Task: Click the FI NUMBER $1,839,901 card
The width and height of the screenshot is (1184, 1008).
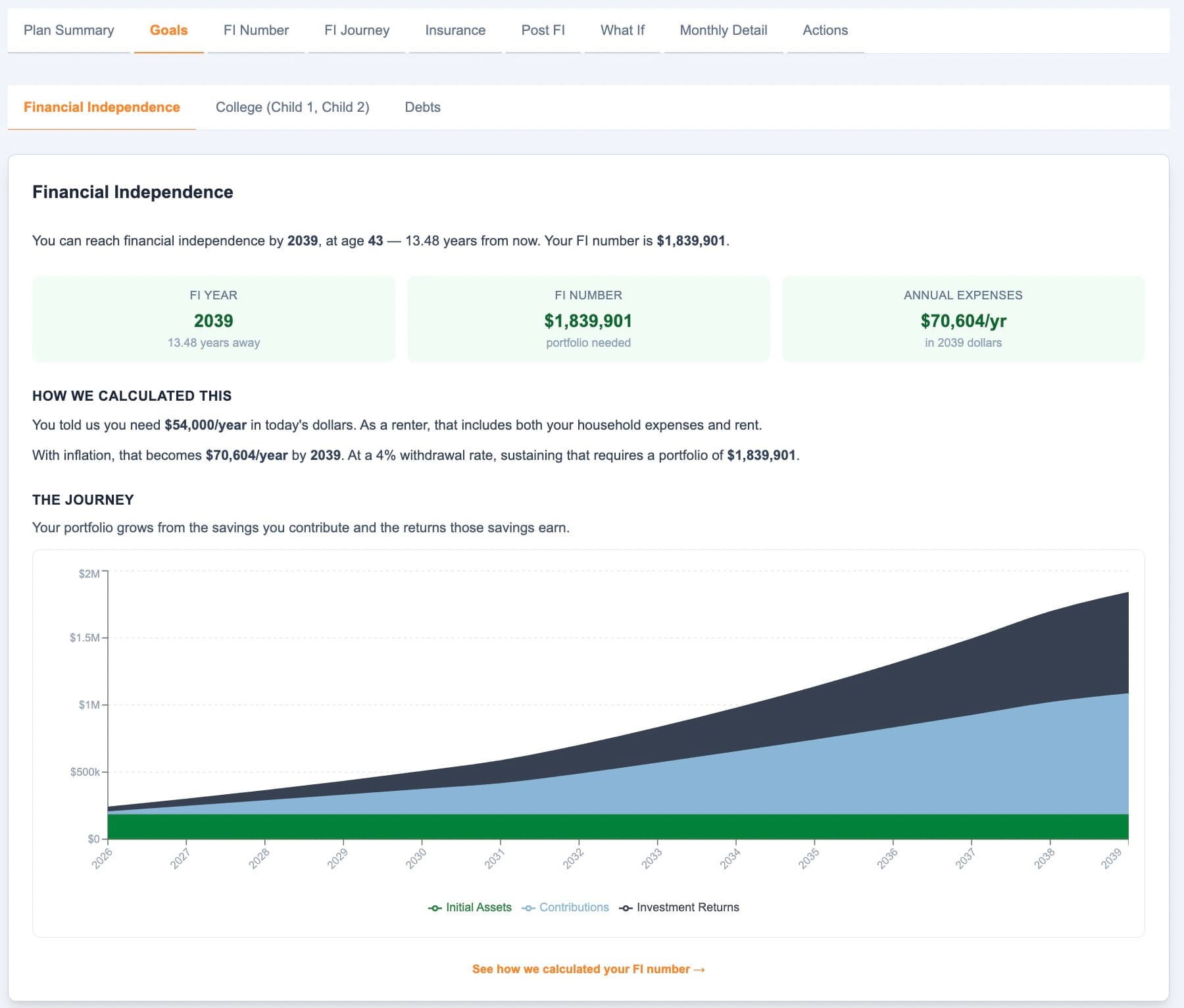Action: point(588,318)
